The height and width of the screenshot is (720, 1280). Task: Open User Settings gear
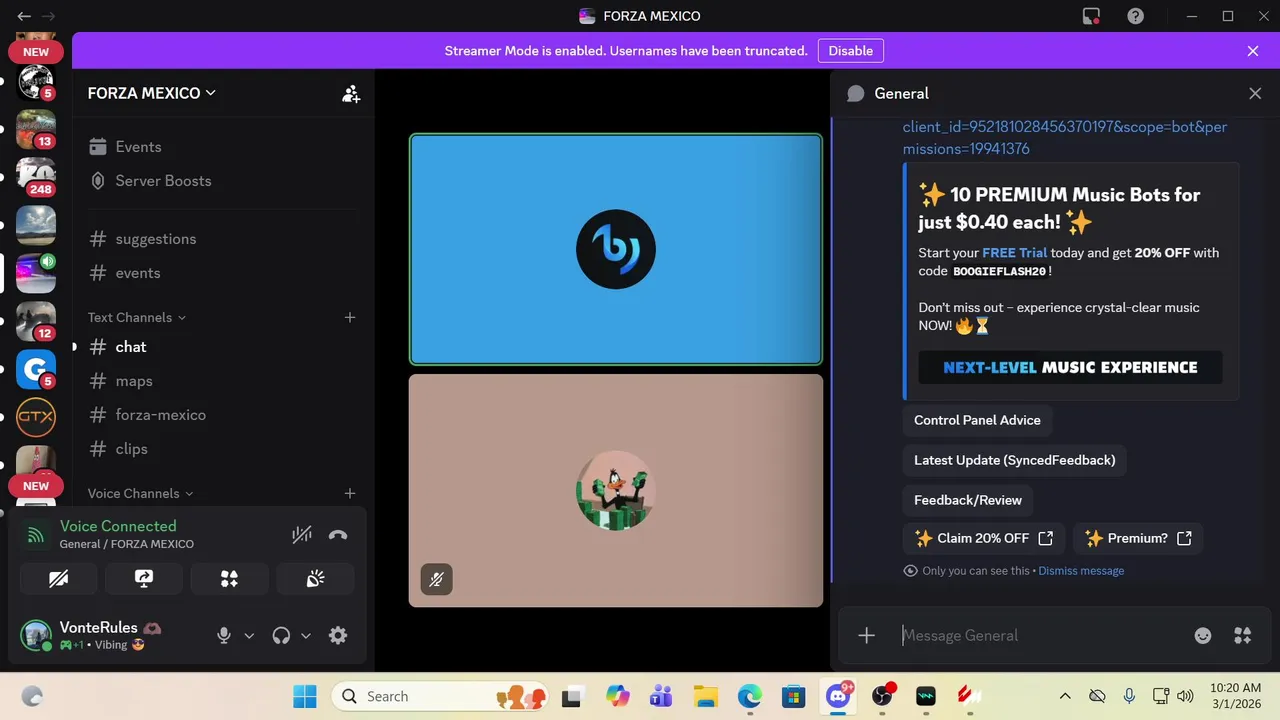point(338,635)
